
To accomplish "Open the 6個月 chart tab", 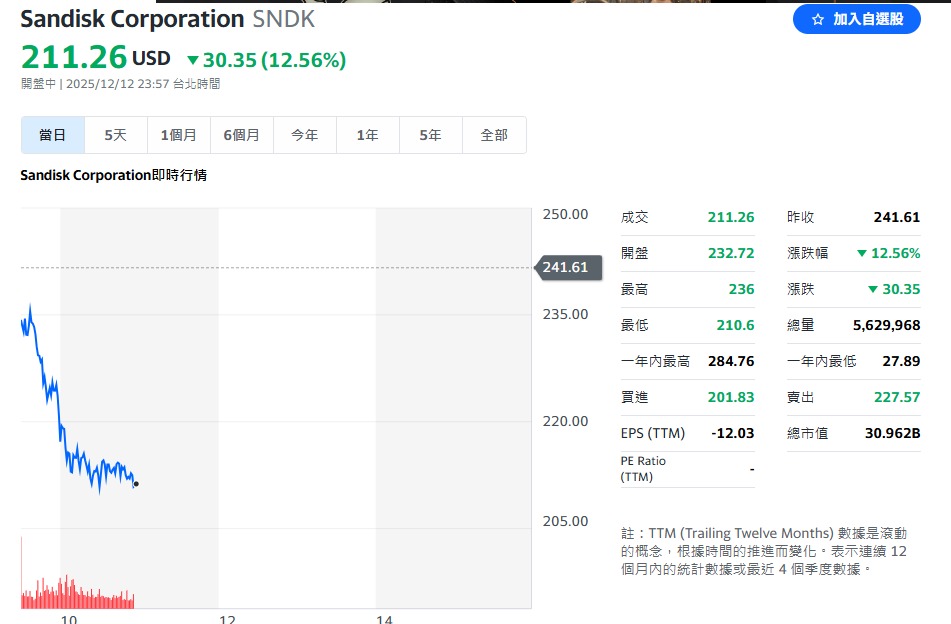I will pyautogui.click(x=242, y=135).
